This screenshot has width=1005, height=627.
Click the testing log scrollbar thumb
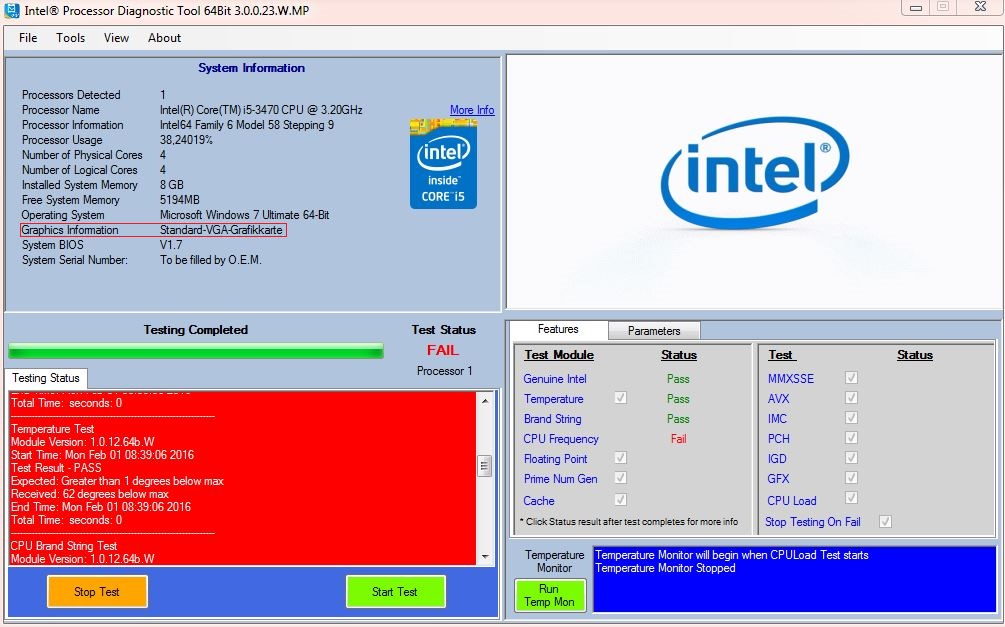tap(485, 465)
